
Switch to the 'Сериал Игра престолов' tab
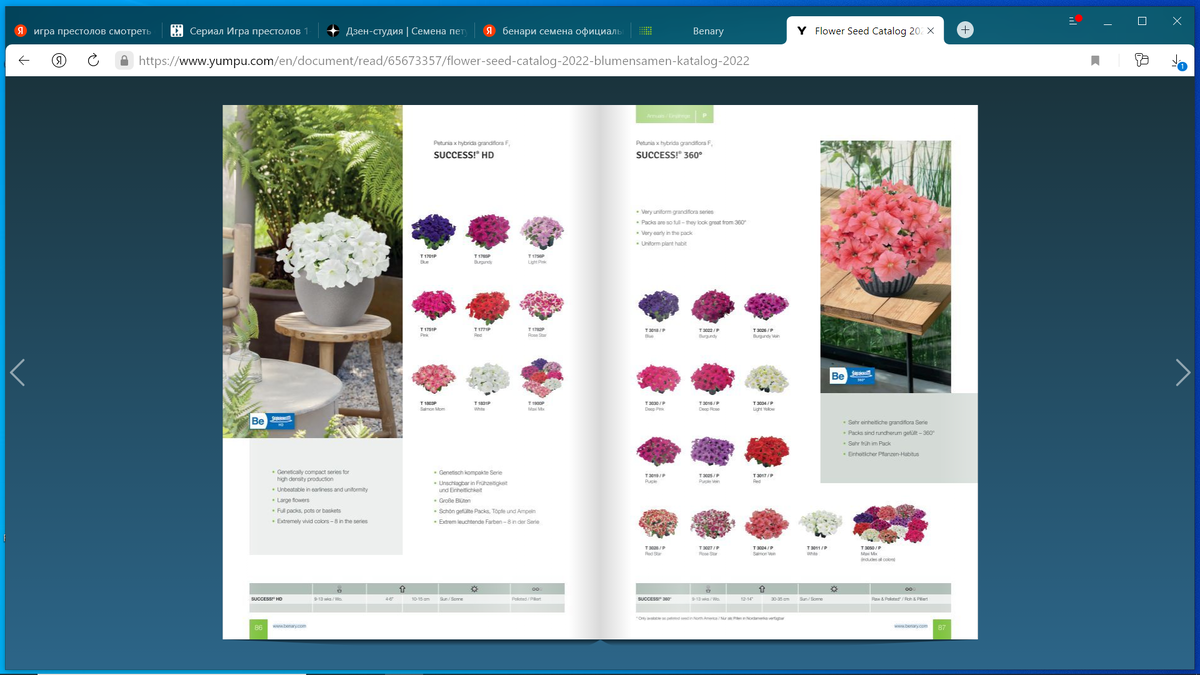point(239,31)
